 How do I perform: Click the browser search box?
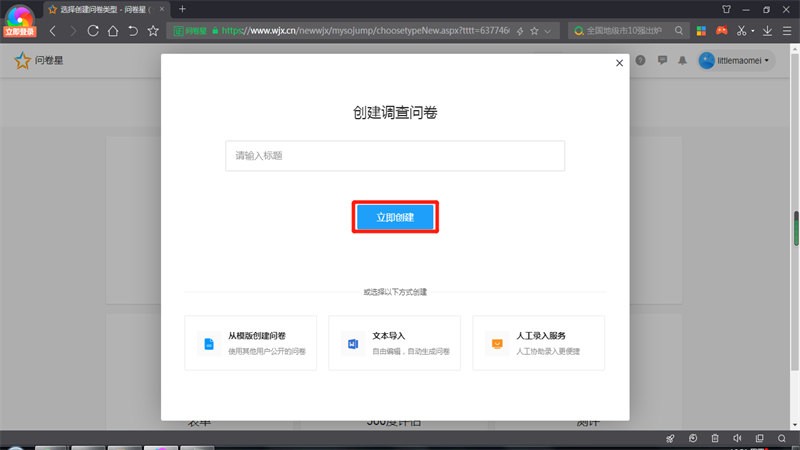[x=628, y=31]
